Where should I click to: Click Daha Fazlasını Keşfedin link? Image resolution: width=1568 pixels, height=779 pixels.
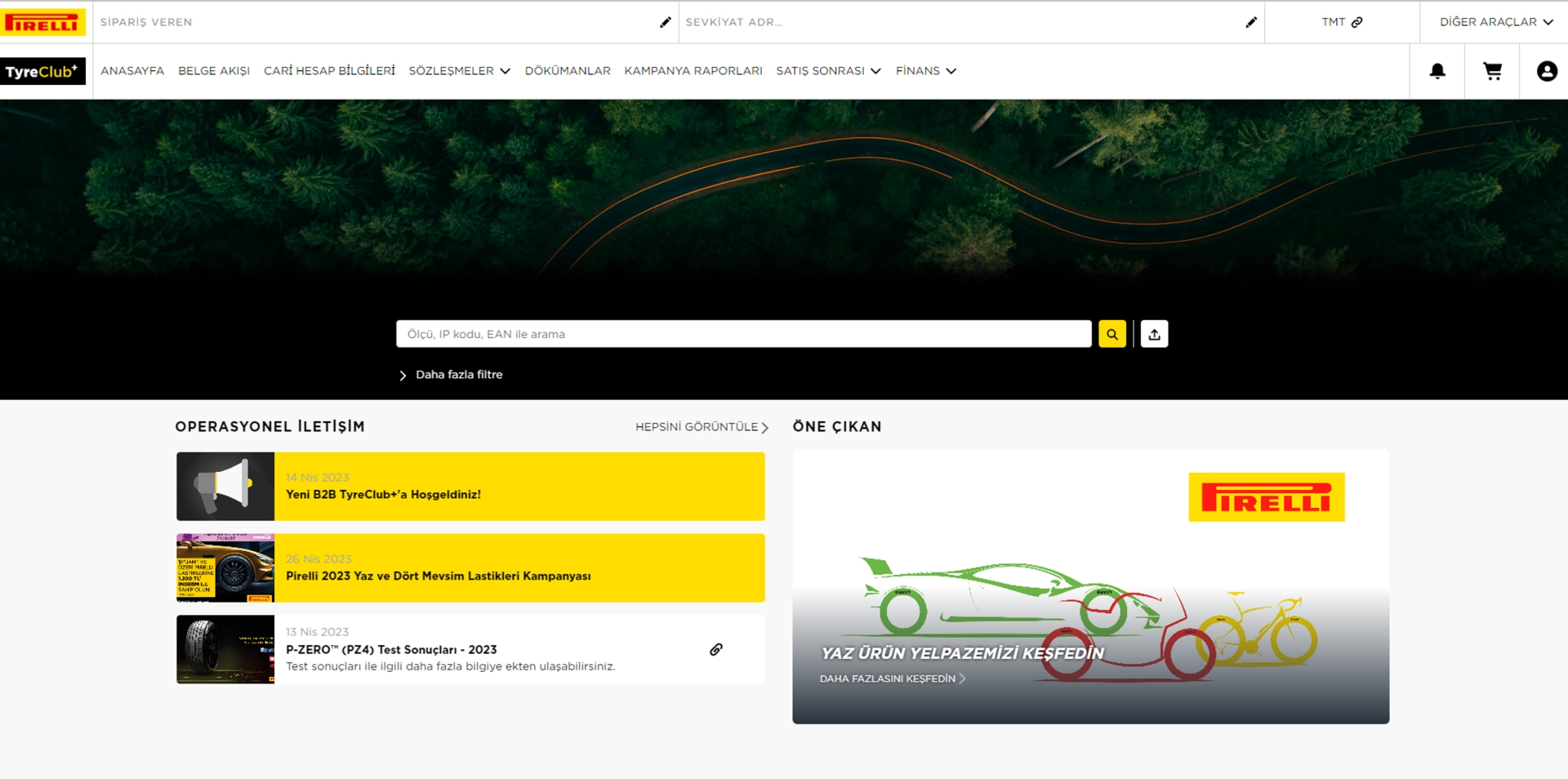click(892, 679)
